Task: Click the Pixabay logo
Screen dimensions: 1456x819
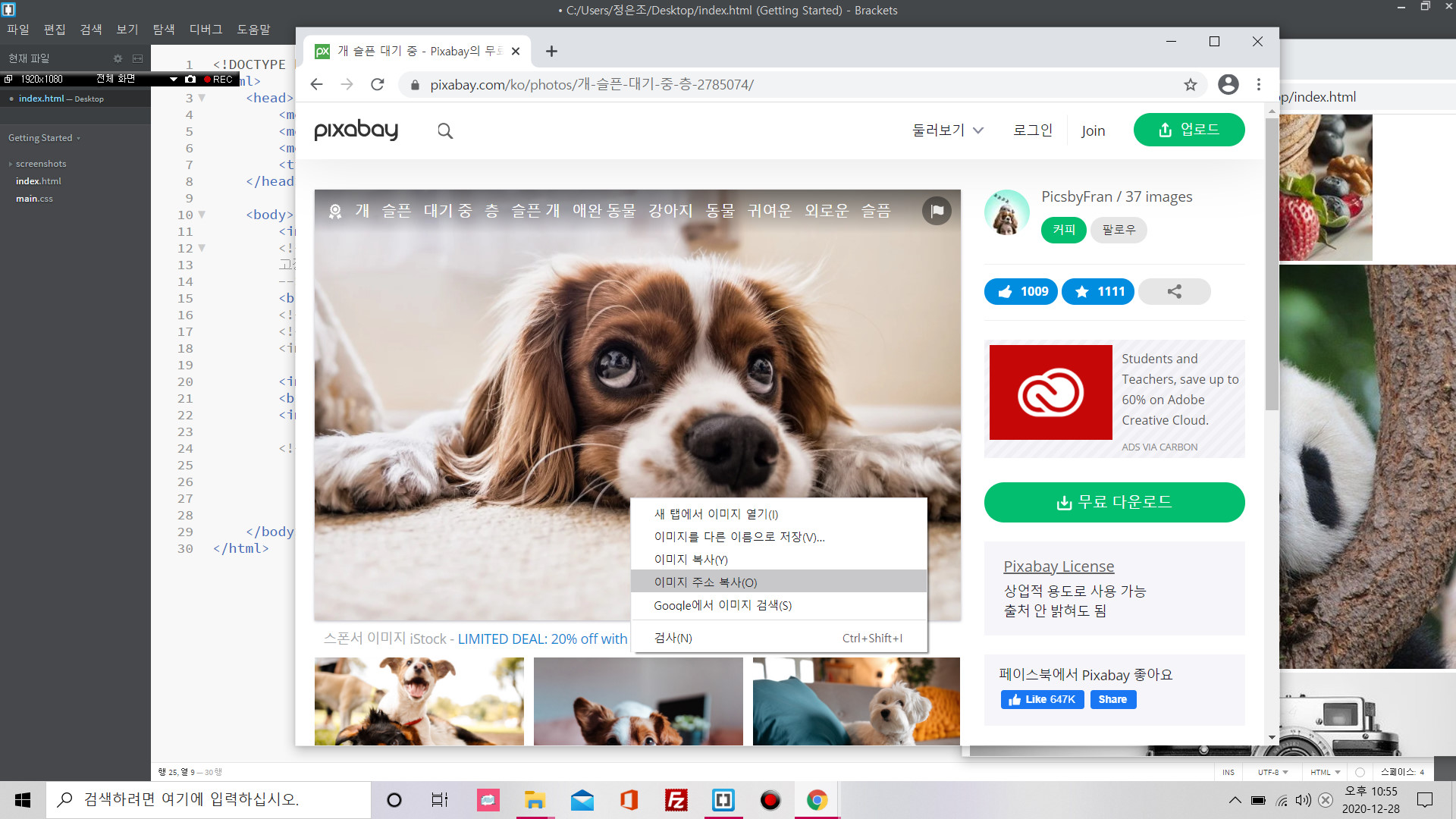Action: click(356, 130)
